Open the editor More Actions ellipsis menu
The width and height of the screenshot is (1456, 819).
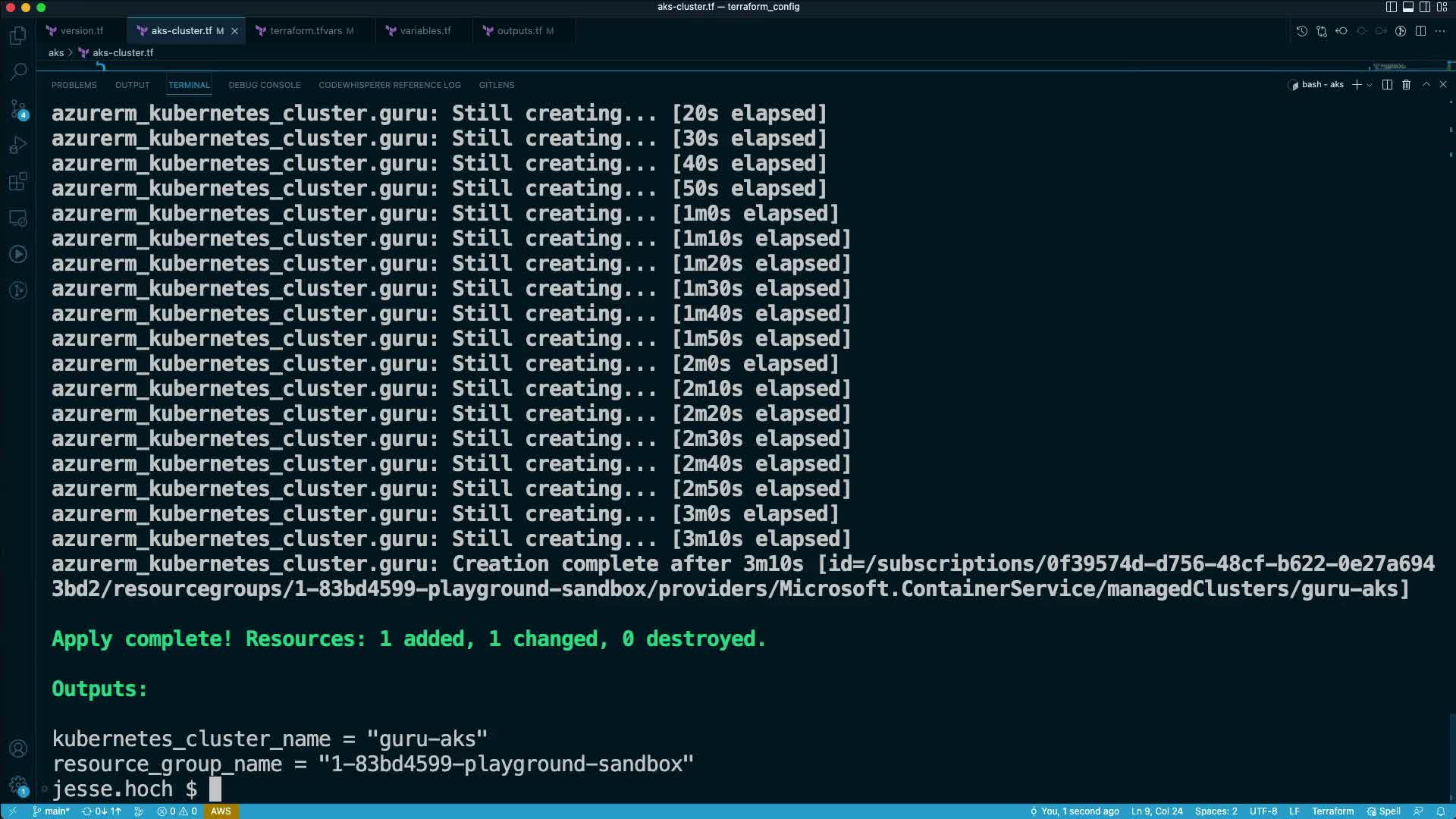pyautogui.click(x=1440, y=31)
